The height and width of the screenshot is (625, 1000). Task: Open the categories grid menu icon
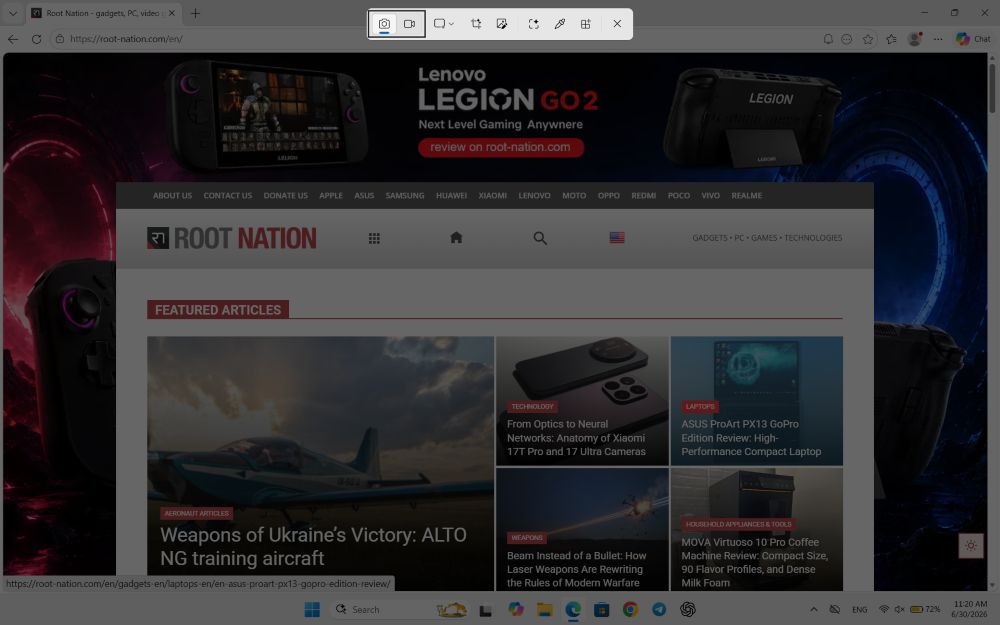coord(374,239)
